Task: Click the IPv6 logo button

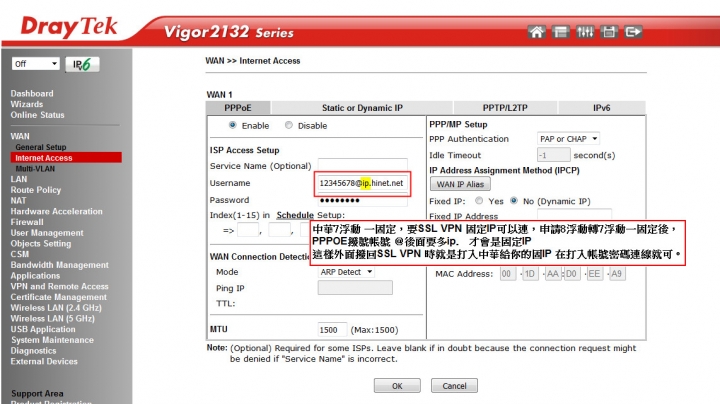Action: click(x=82, y=64)
